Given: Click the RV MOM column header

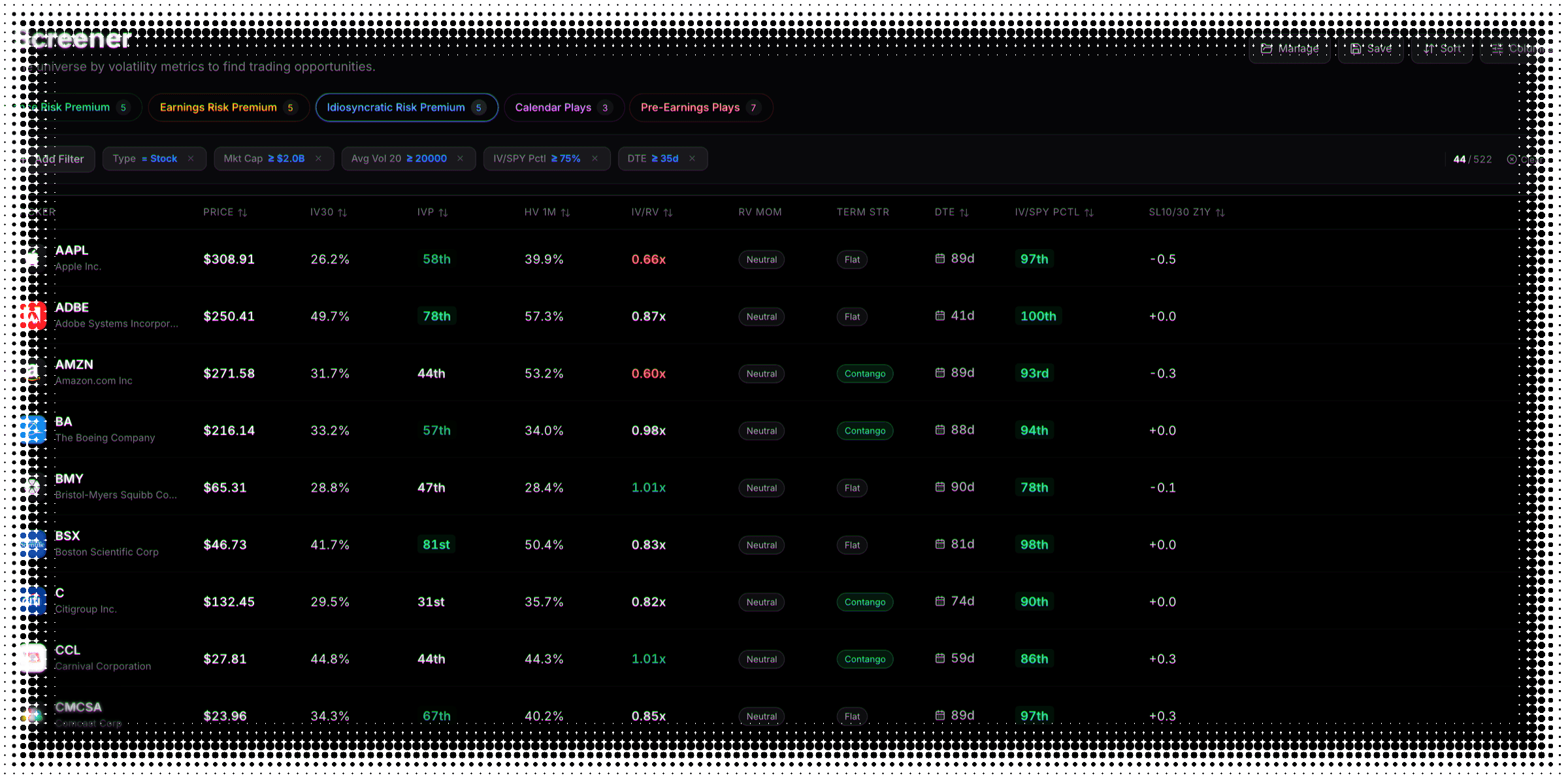Looking at the screenshot, I should [x=760, y=212].
